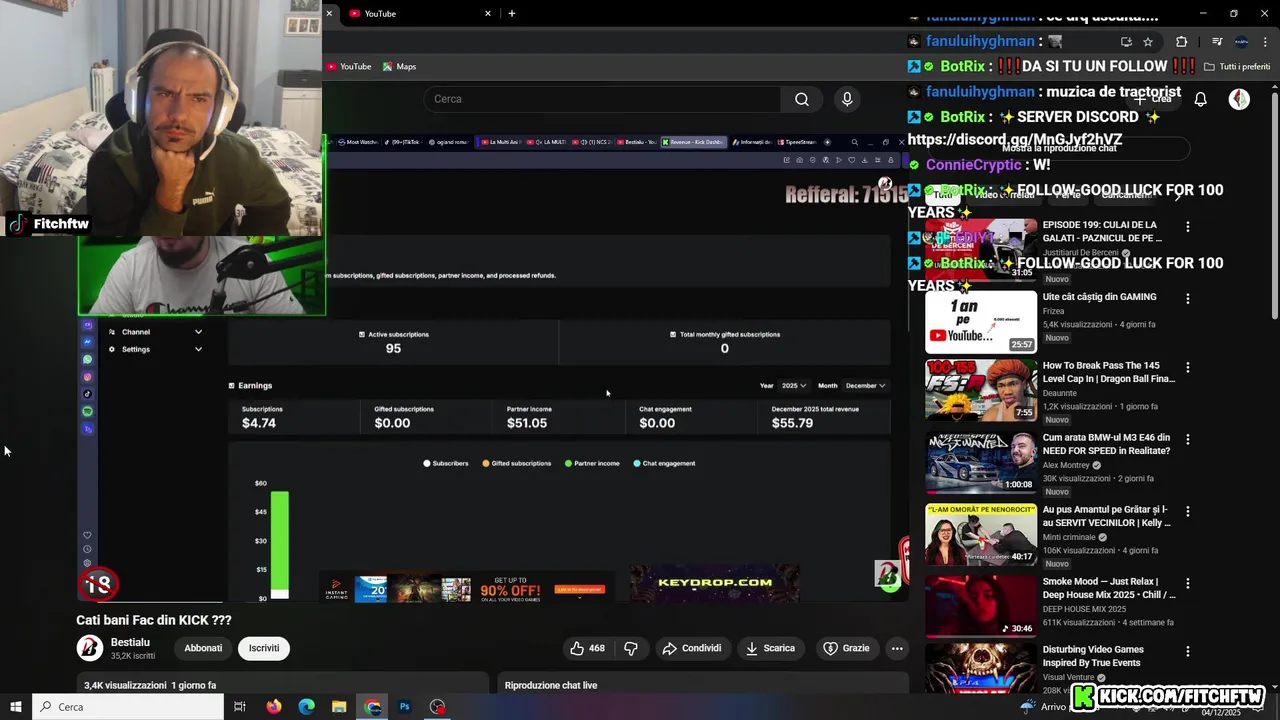The width and height of the screenshot is (1280, 720).
Task: Open options for Smoke Mood mix video
Action: point(1188,583)
